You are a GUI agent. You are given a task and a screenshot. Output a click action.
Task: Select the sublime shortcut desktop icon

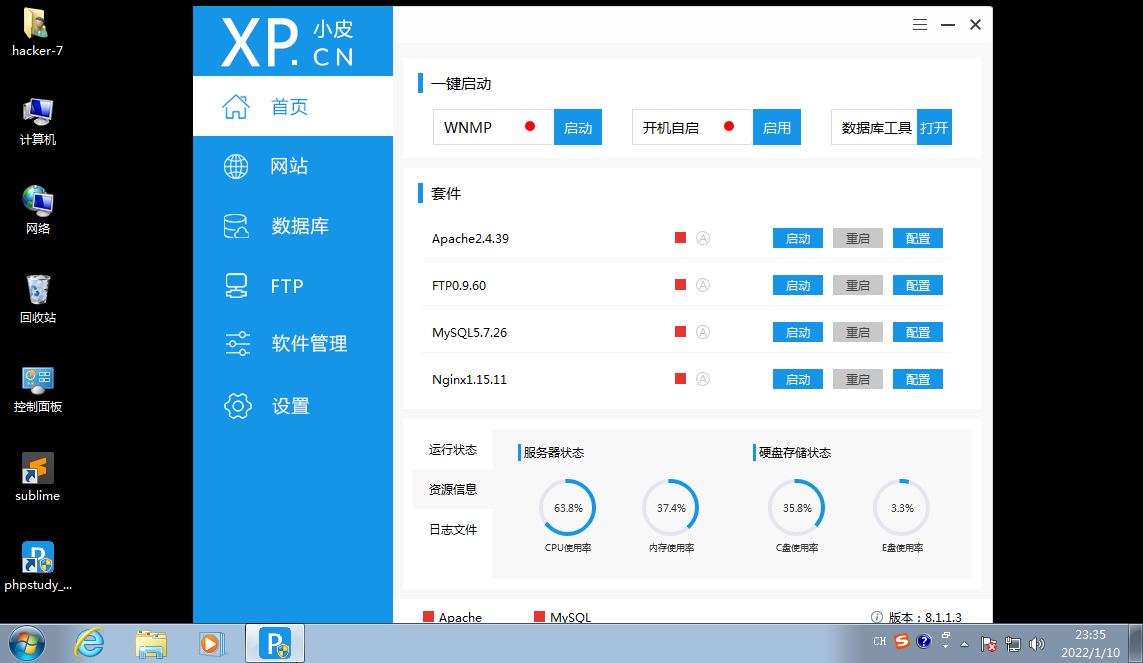pyautogui.click(x=37, y=478)
